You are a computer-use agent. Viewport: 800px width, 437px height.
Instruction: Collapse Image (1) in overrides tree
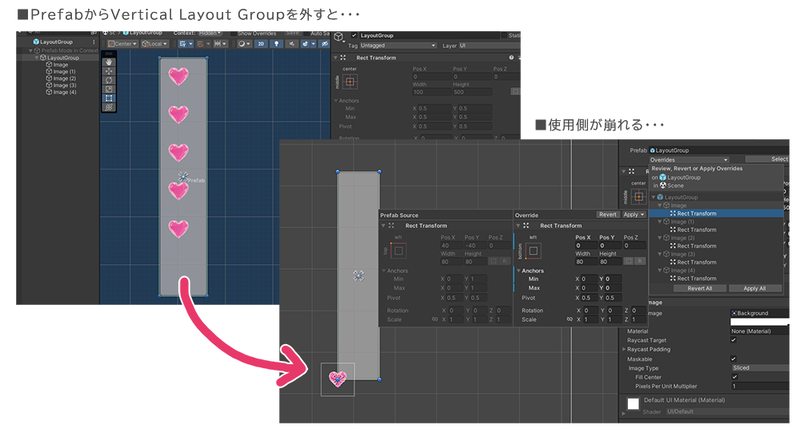pyautogui.click(x=660, y=222)
